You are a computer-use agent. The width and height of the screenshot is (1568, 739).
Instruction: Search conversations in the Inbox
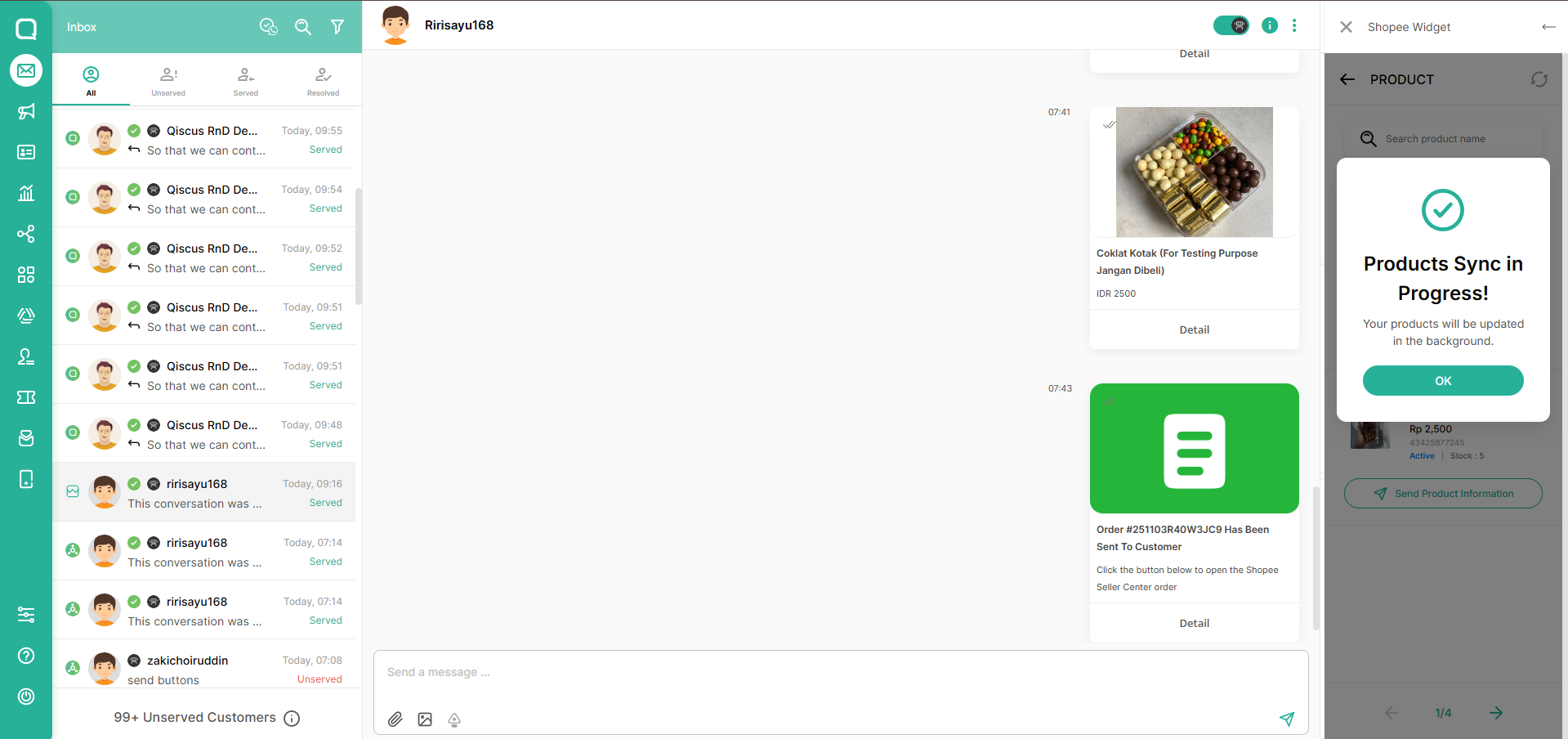coord(303,27)
